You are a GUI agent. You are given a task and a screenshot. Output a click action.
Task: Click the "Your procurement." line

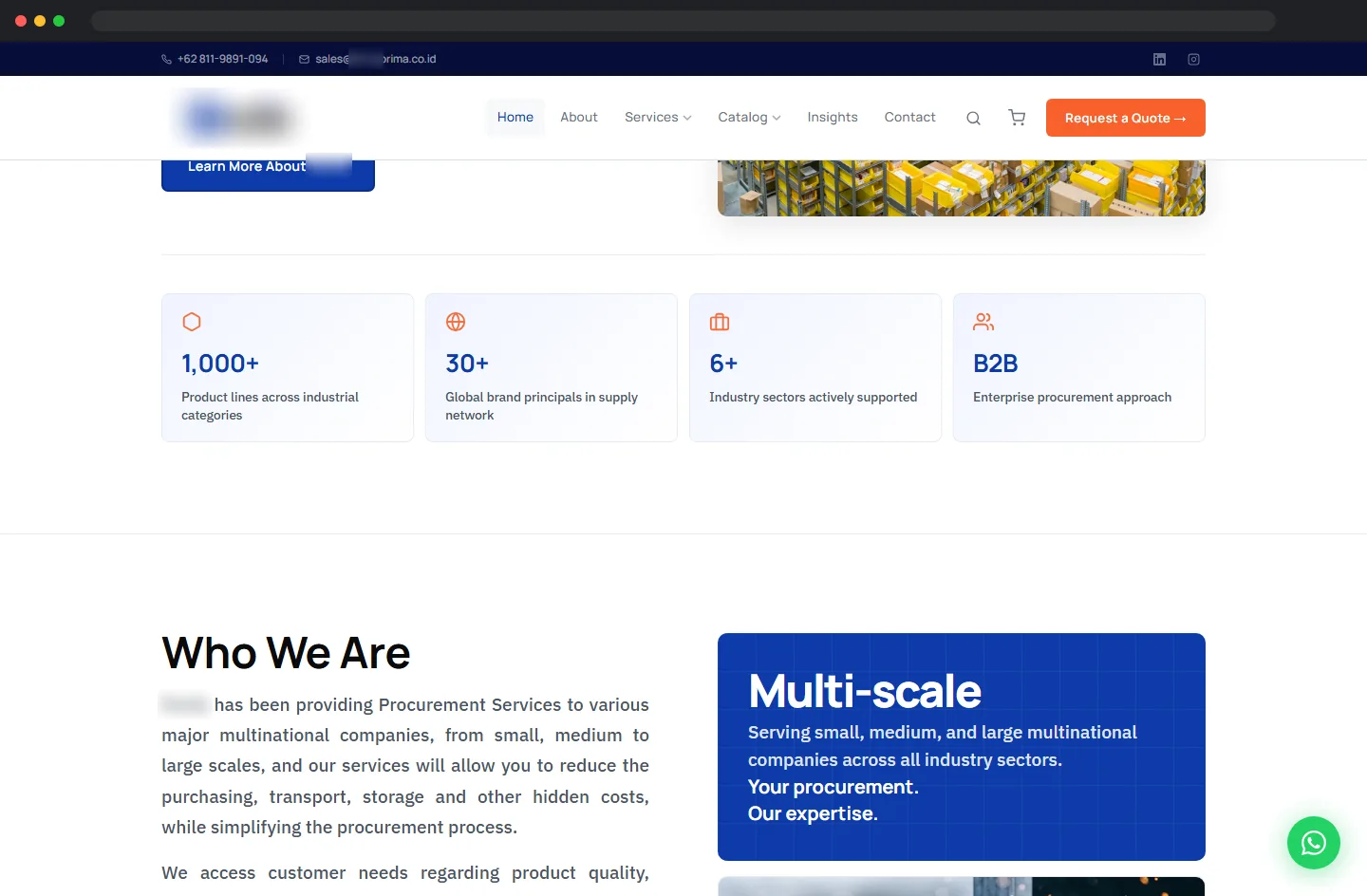tap(833, 787)
